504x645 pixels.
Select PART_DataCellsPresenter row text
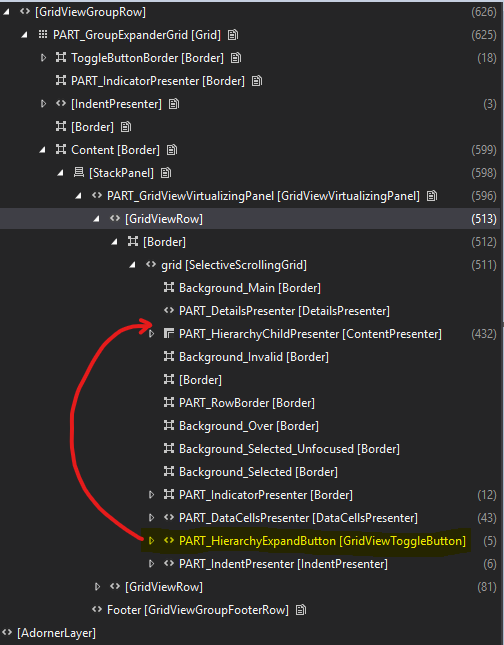(x=298, y=518)
